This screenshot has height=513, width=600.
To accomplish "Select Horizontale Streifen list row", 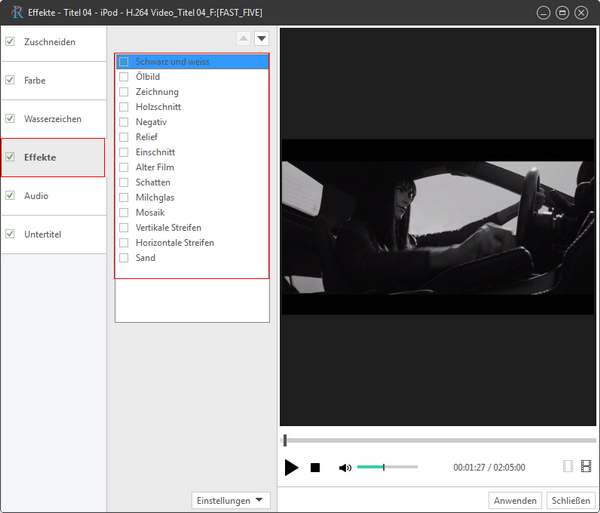I will click(192, 243).
